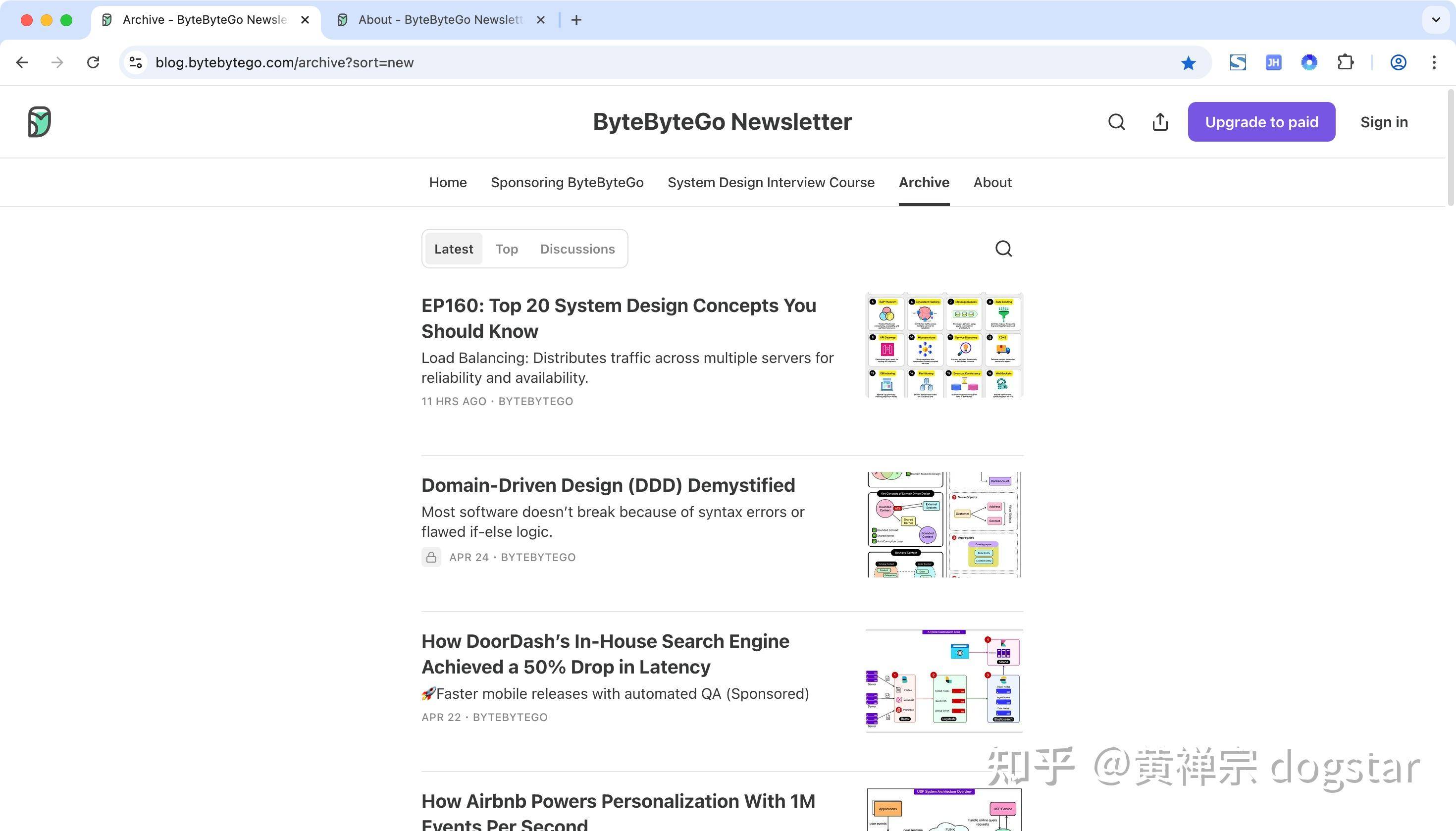Viewport: 1456px width, 831px height.
Task: Click the Airbnb post thumbnail image
Action: pyautogui.click(x=944, y=809)
